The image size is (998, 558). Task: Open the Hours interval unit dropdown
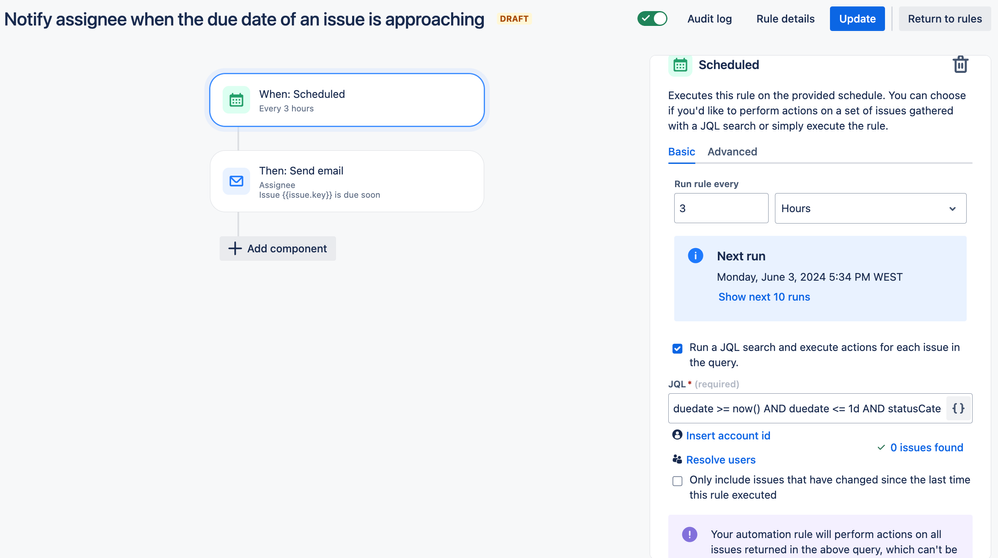tap(870, 208)
